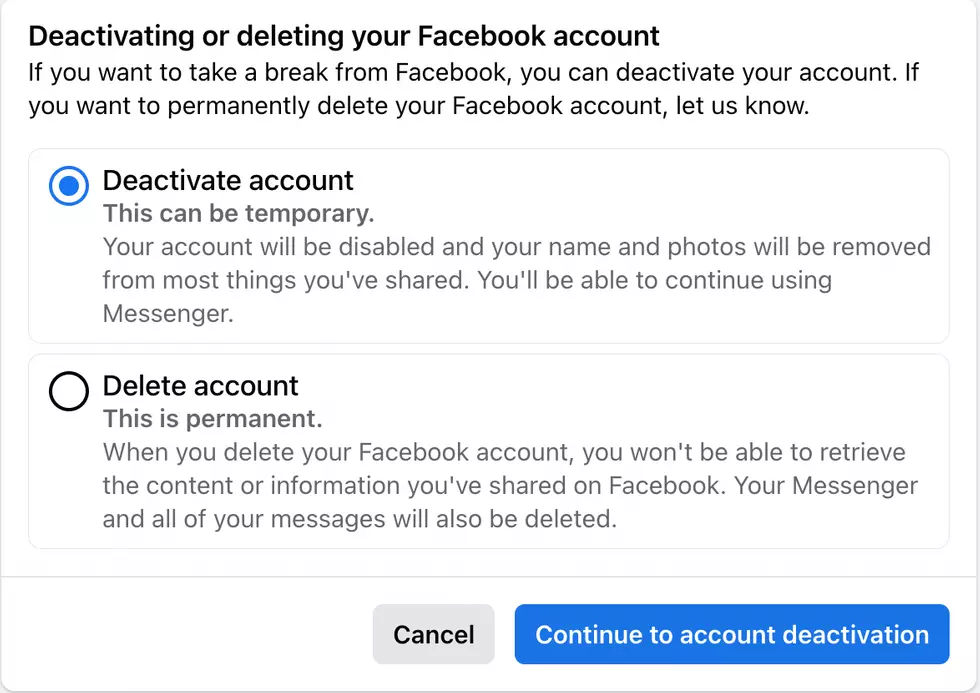This screenshot has height=693, width=980.
Task: Select the Deactivate account option card
Action: pos(490,245)
